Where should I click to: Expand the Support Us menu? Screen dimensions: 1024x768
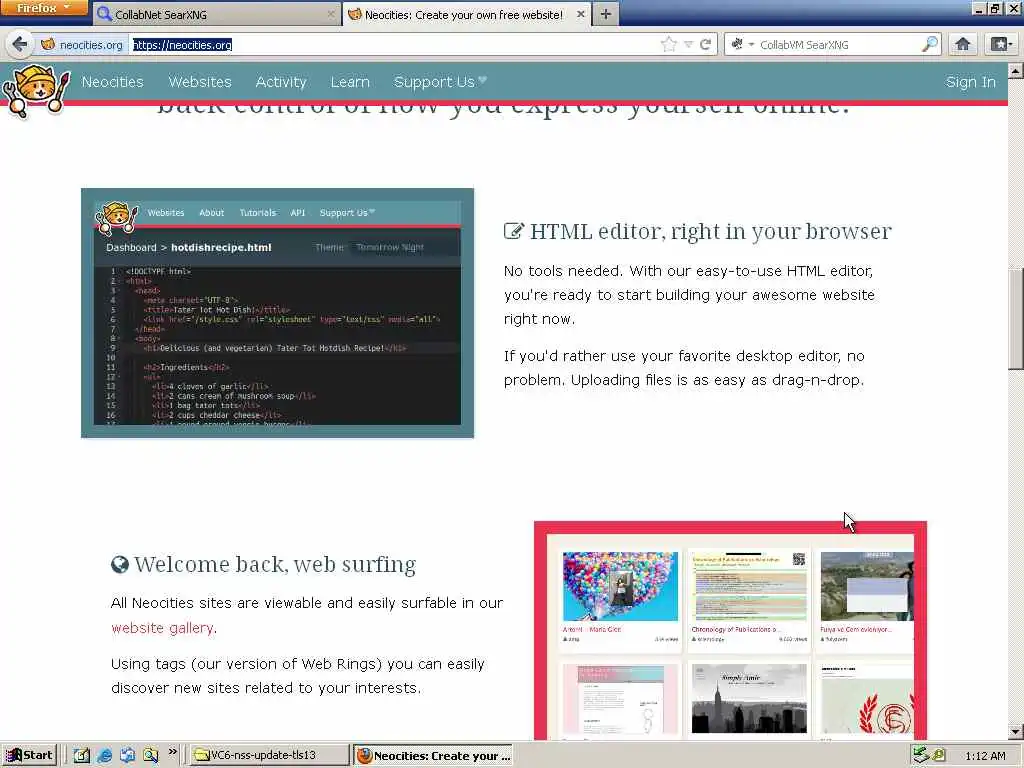tap(440, 82)
